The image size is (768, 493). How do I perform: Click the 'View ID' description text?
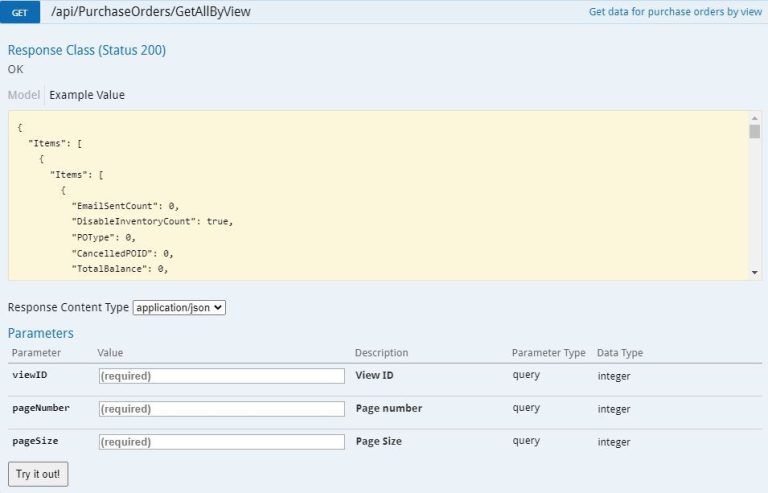(x=375, y=375)
